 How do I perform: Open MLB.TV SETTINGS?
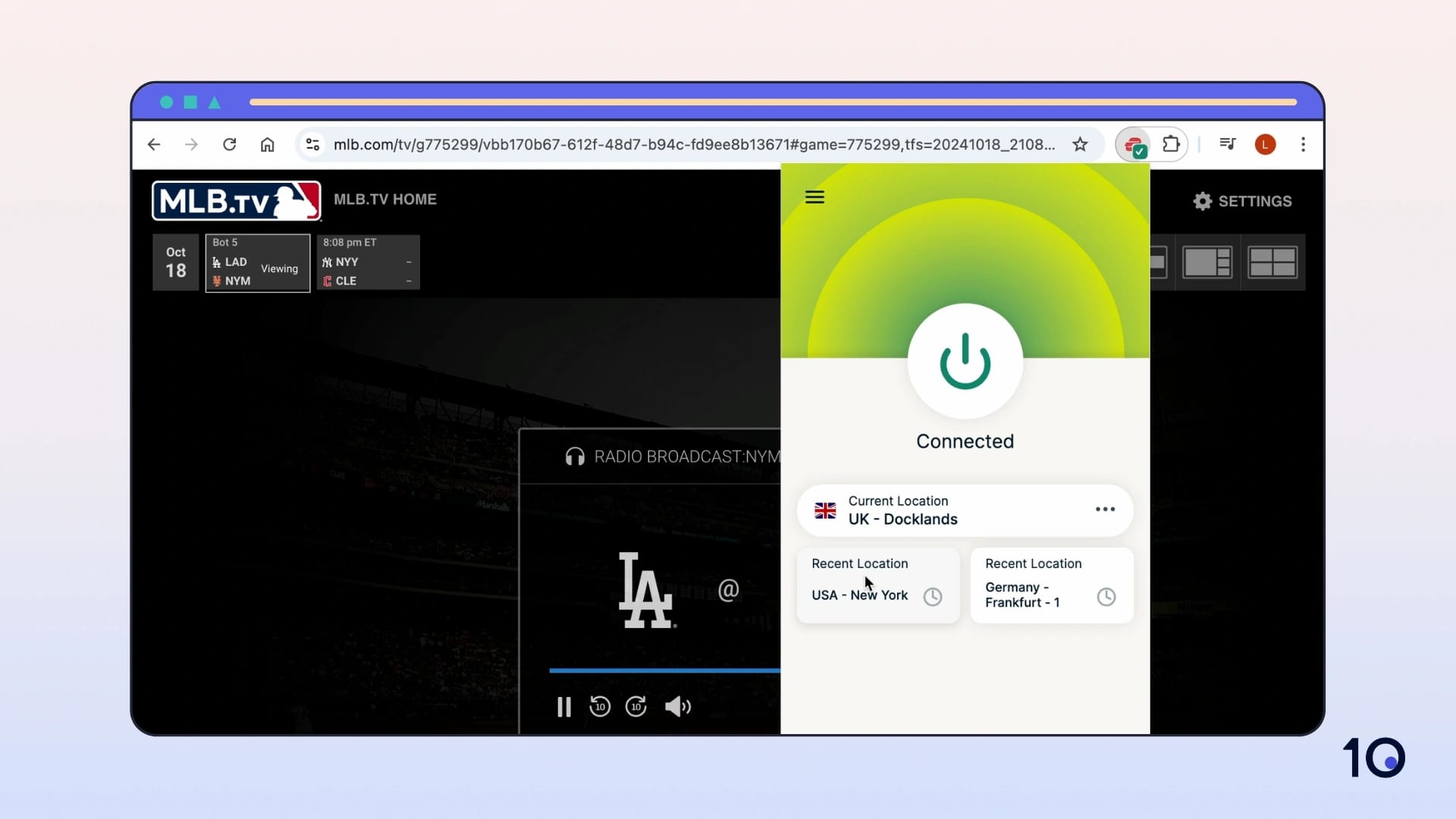(x=1242, y=201)
